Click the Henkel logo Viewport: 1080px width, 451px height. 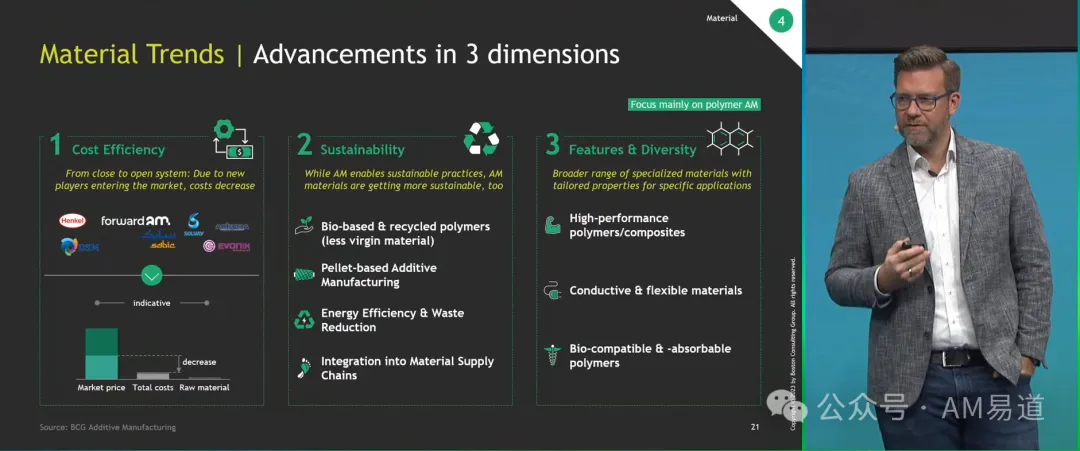(72, 220)
